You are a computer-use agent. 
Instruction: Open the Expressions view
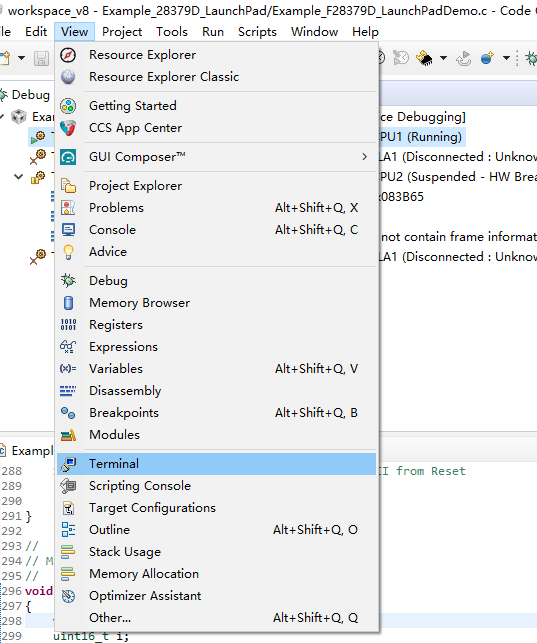pyautogui.click(x=216, y=347)
